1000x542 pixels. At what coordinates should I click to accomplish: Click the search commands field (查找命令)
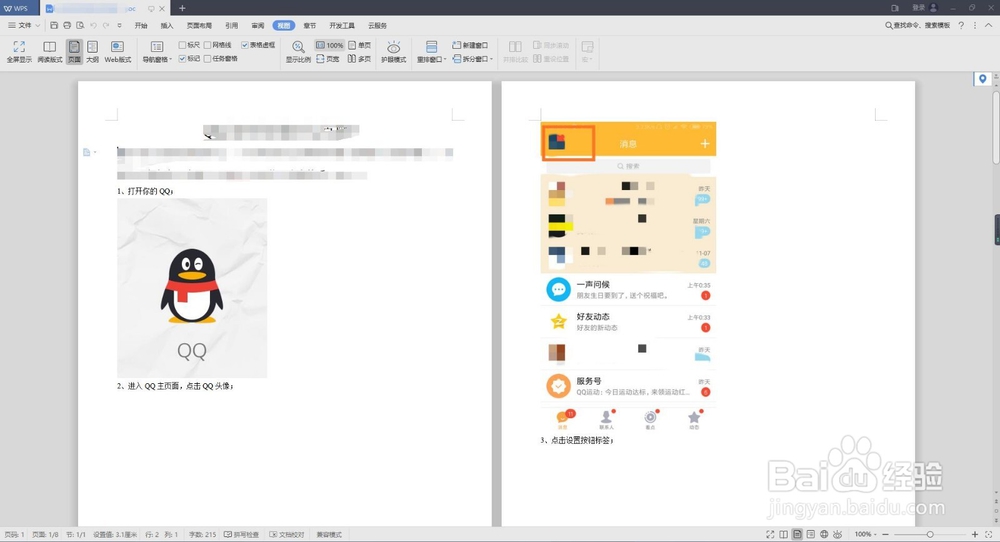point(917,26)
